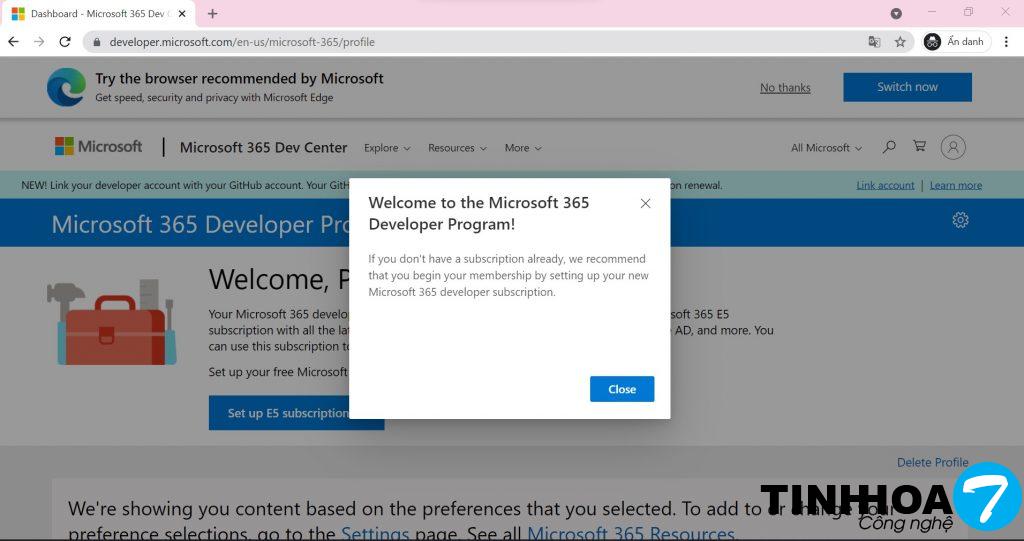Open a new browser tab

(212, 14)
